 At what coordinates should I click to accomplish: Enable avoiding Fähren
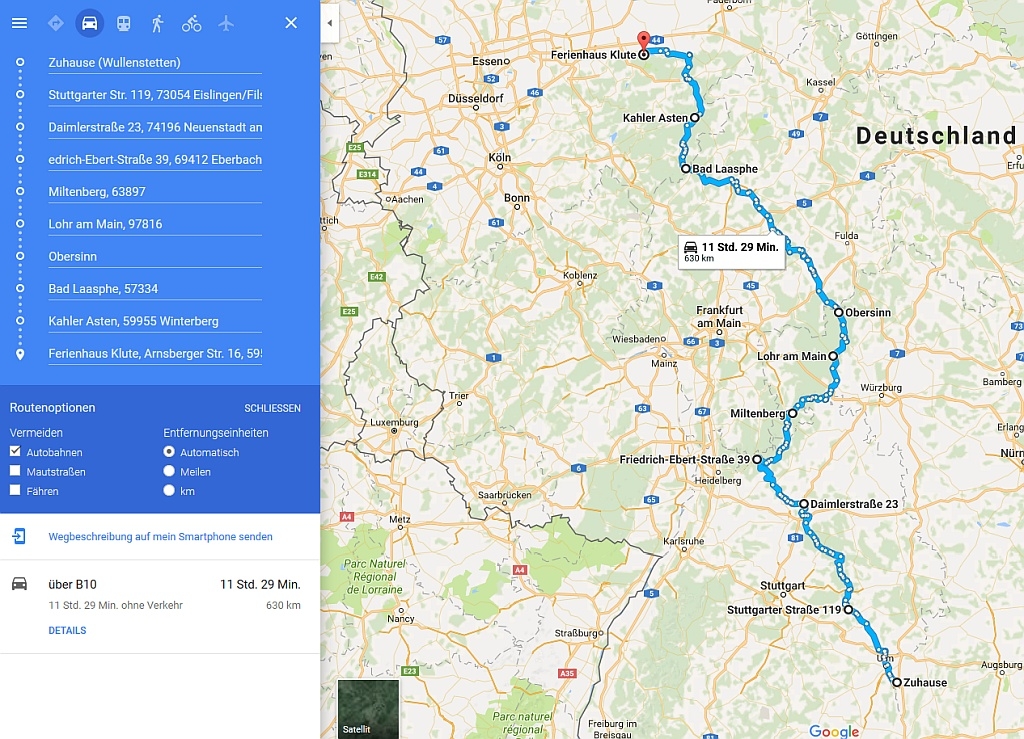[x=15, y=490]
